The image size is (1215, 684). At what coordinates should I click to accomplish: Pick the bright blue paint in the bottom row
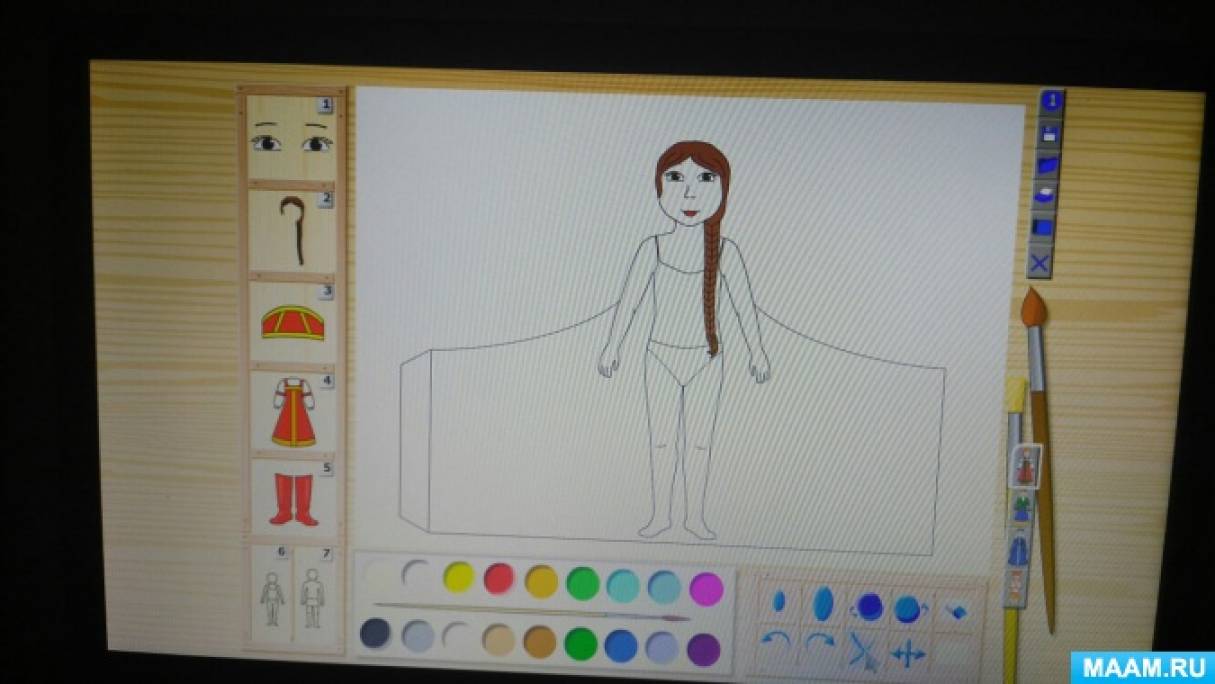tap(621, 645)
